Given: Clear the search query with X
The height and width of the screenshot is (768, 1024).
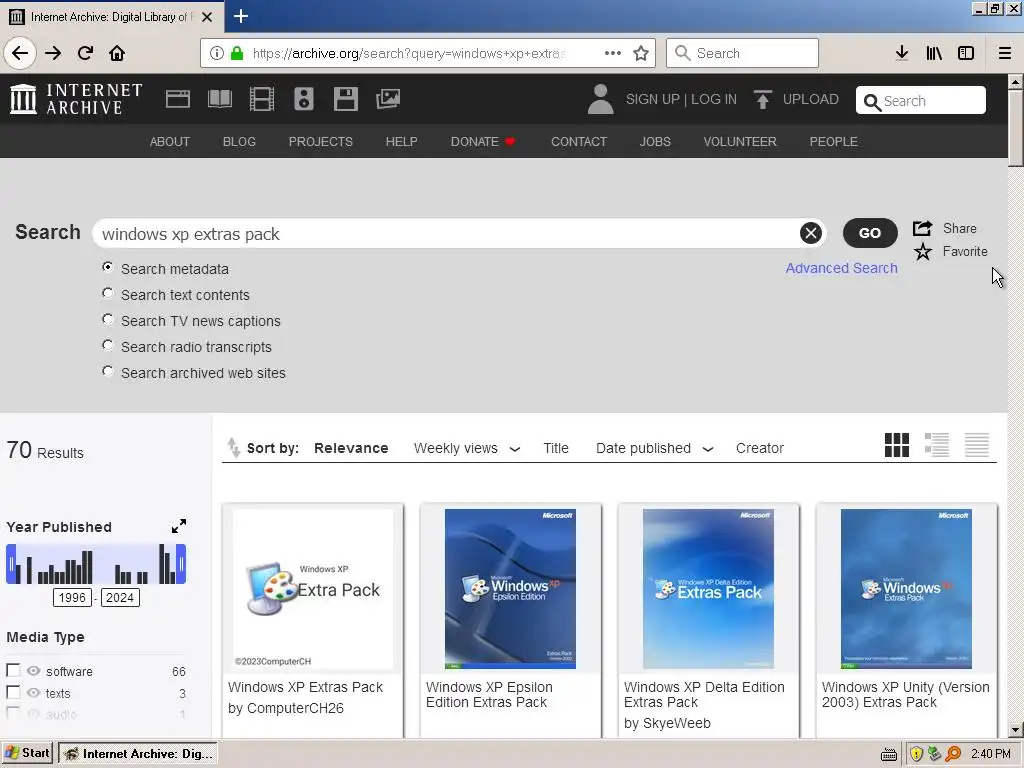Looking at the screenshot, I should [810, 233].
